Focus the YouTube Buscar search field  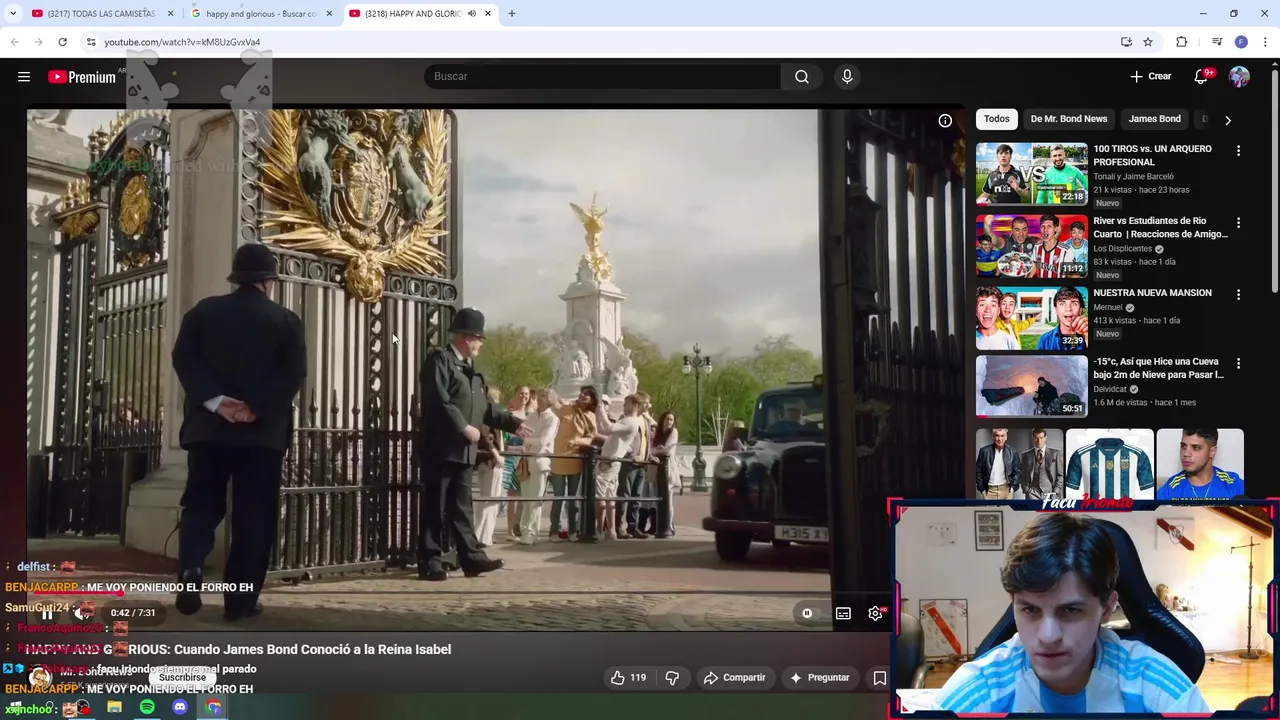pos(603,76)
